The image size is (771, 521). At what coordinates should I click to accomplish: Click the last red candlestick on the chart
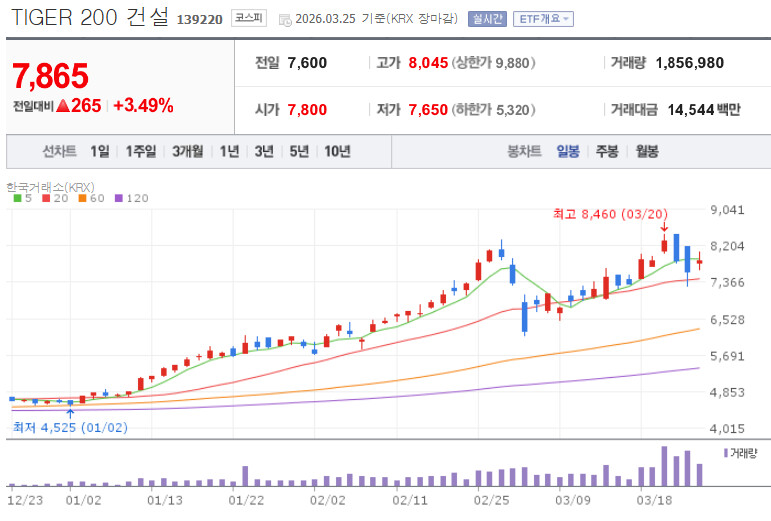pos(699,261)
